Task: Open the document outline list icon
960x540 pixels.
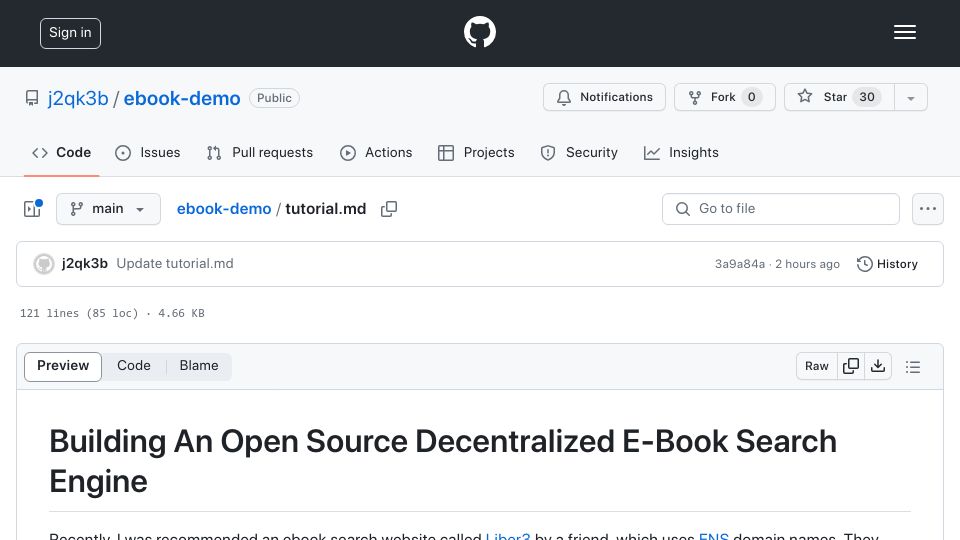Action: (x=913, y=367)
